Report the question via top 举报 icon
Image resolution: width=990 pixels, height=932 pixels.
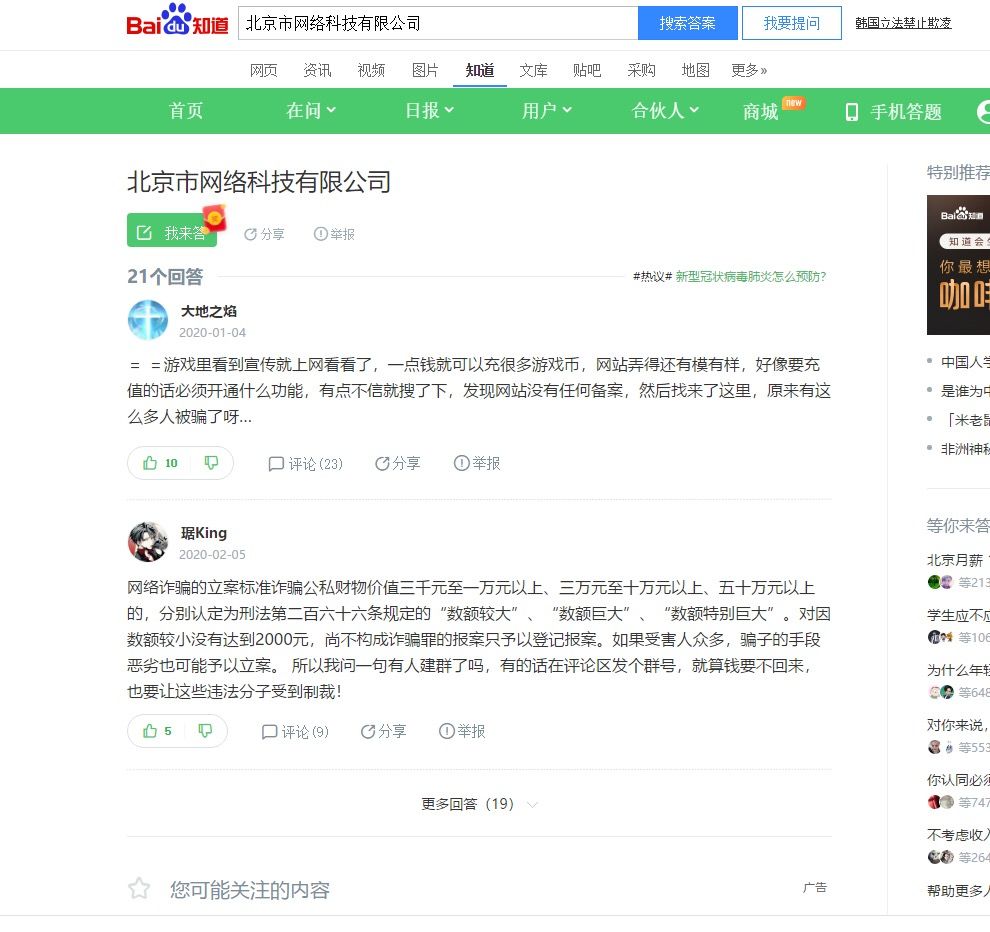(x=335, y=234)
